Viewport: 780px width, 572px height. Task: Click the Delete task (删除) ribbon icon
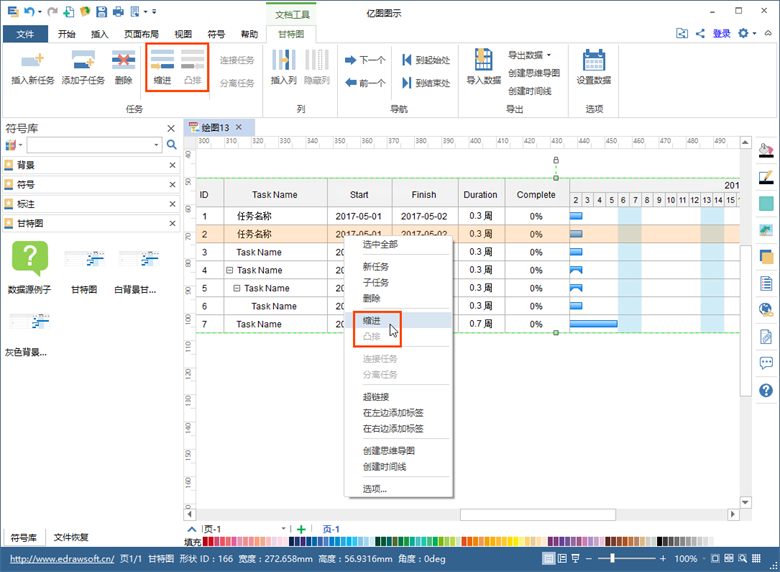point(123,62)
